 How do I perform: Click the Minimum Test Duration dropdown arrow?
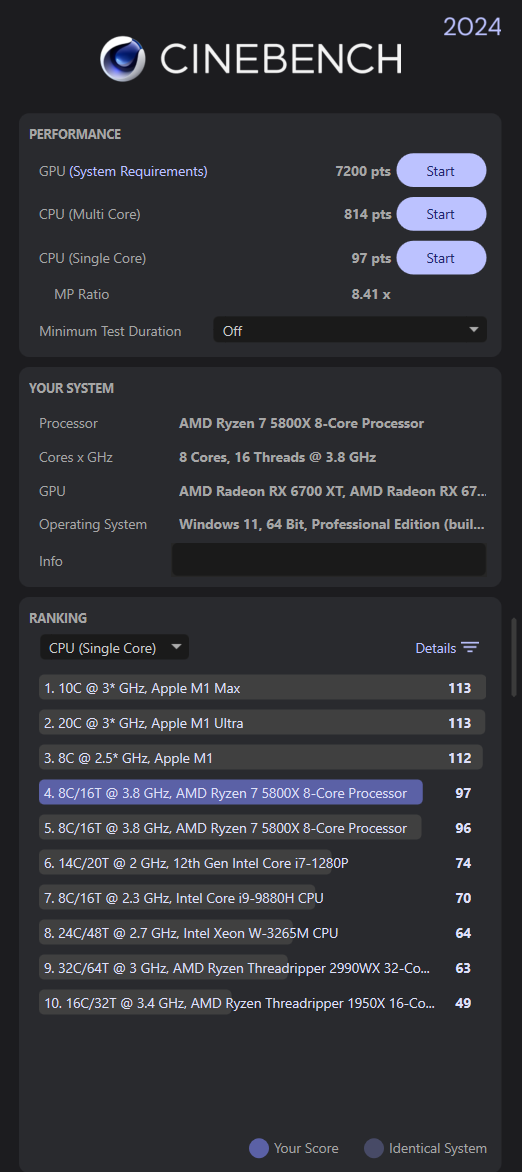(x=473, y=330)
